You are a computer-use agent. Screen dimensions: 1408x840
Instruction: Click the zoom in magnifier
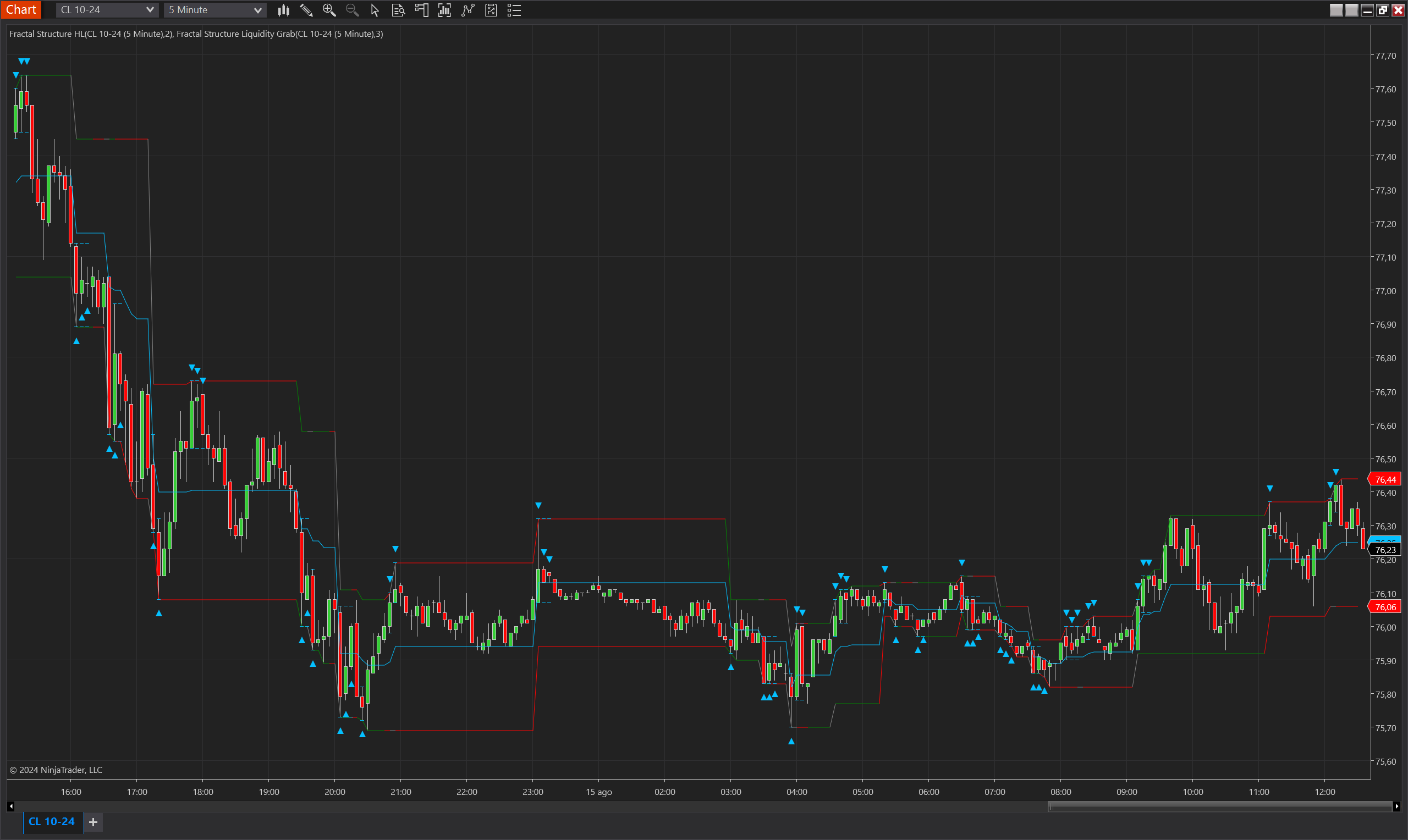pos(329,10)
